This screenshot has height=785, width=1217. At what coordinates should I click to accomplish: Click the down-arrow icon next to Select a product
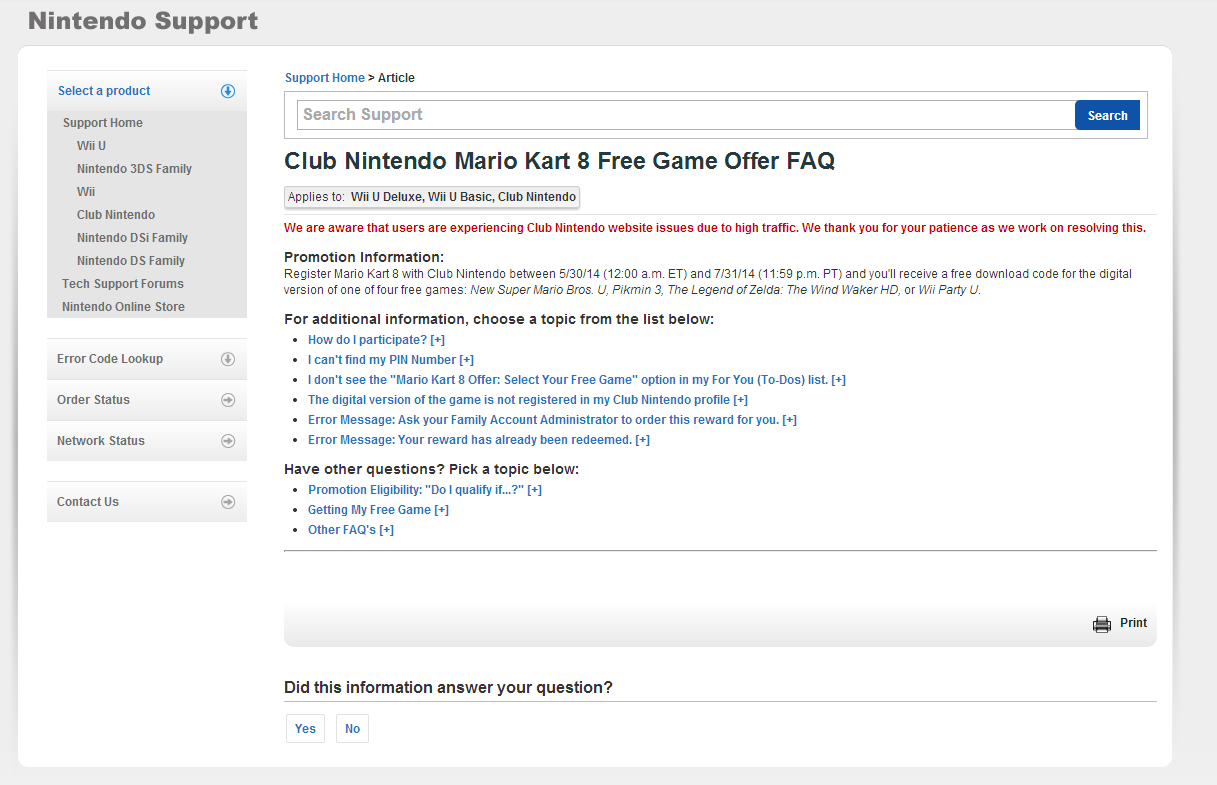click(x=228, y=91)
